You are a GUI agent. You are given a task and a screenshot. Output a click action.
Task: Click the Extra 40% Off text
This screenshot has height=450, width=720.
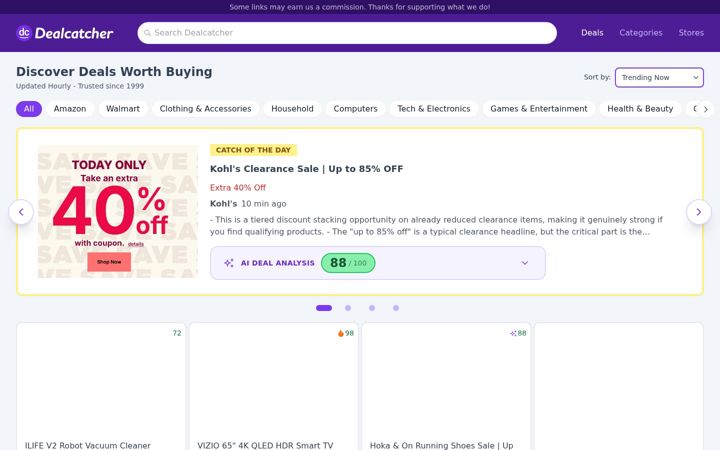(x=237, y=188)
